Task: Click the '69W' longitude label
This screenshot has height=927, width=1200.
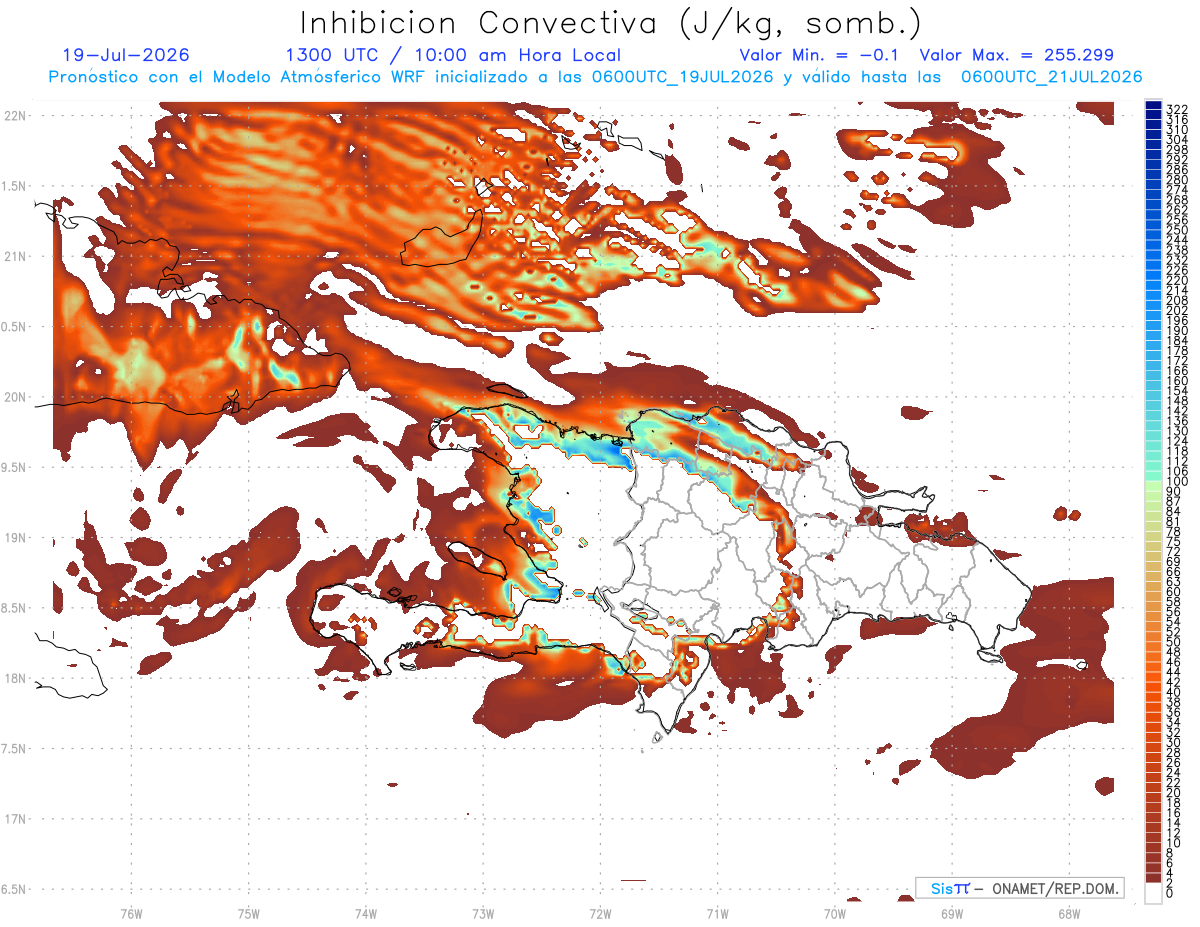Action: click(x=951, y=913)
